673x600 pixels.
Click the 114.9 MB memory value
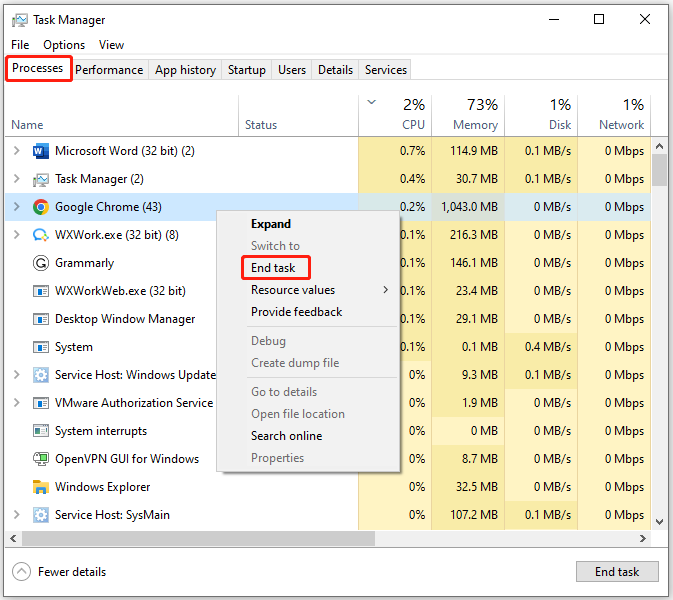coord(474,151)
